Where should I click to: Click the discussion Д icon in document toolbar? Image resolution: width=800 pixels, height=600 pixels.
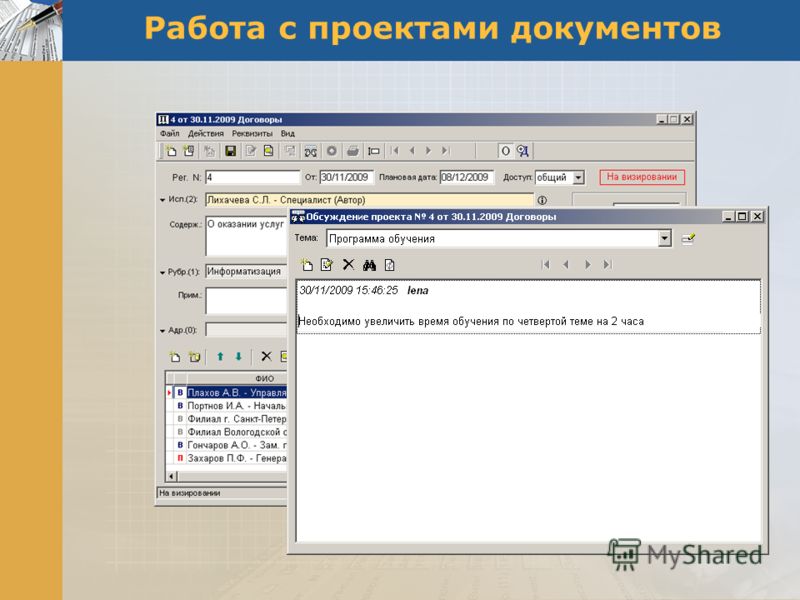(523, 151)
